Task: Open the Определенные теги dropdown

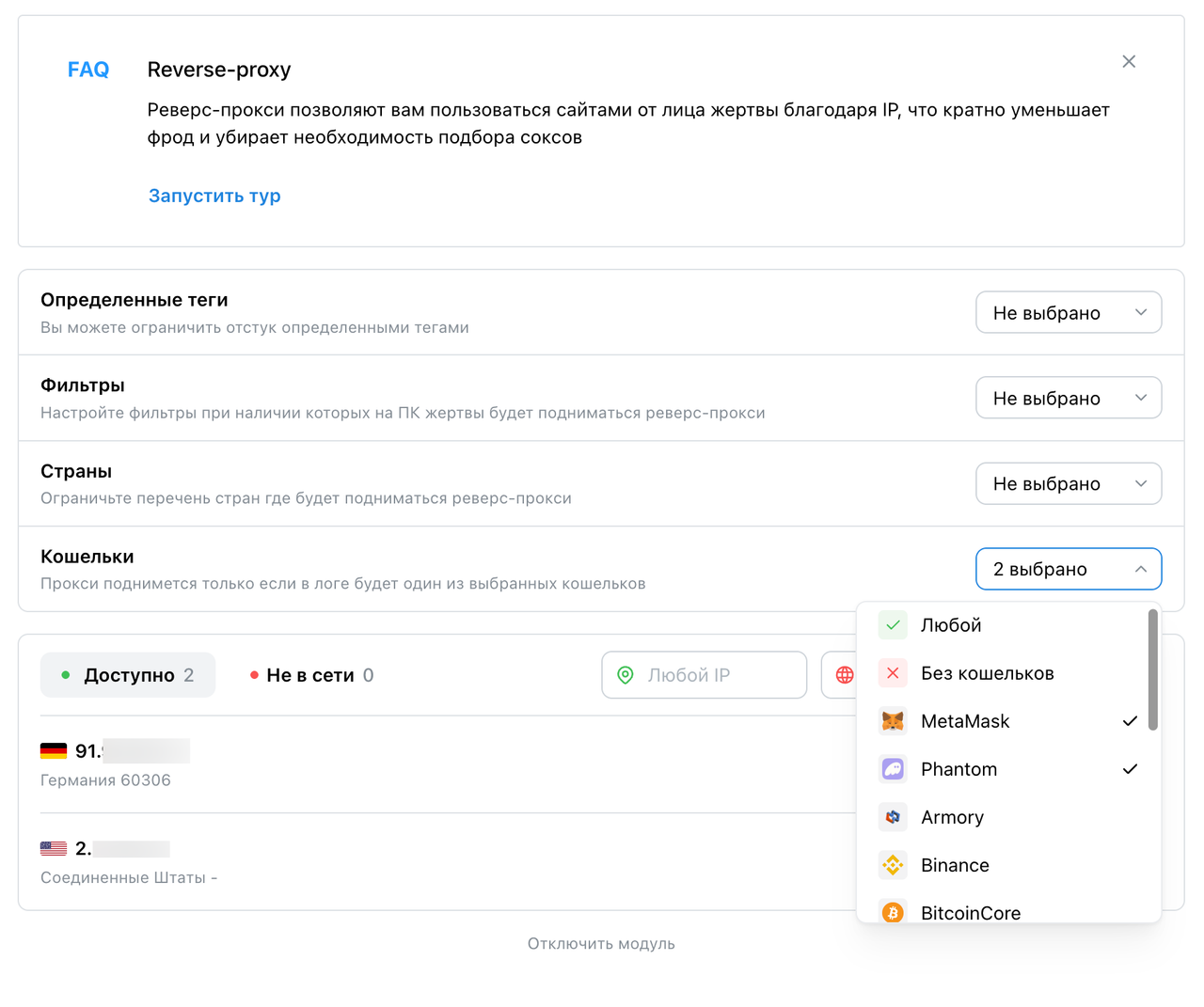Action: tap(1069, 313)
